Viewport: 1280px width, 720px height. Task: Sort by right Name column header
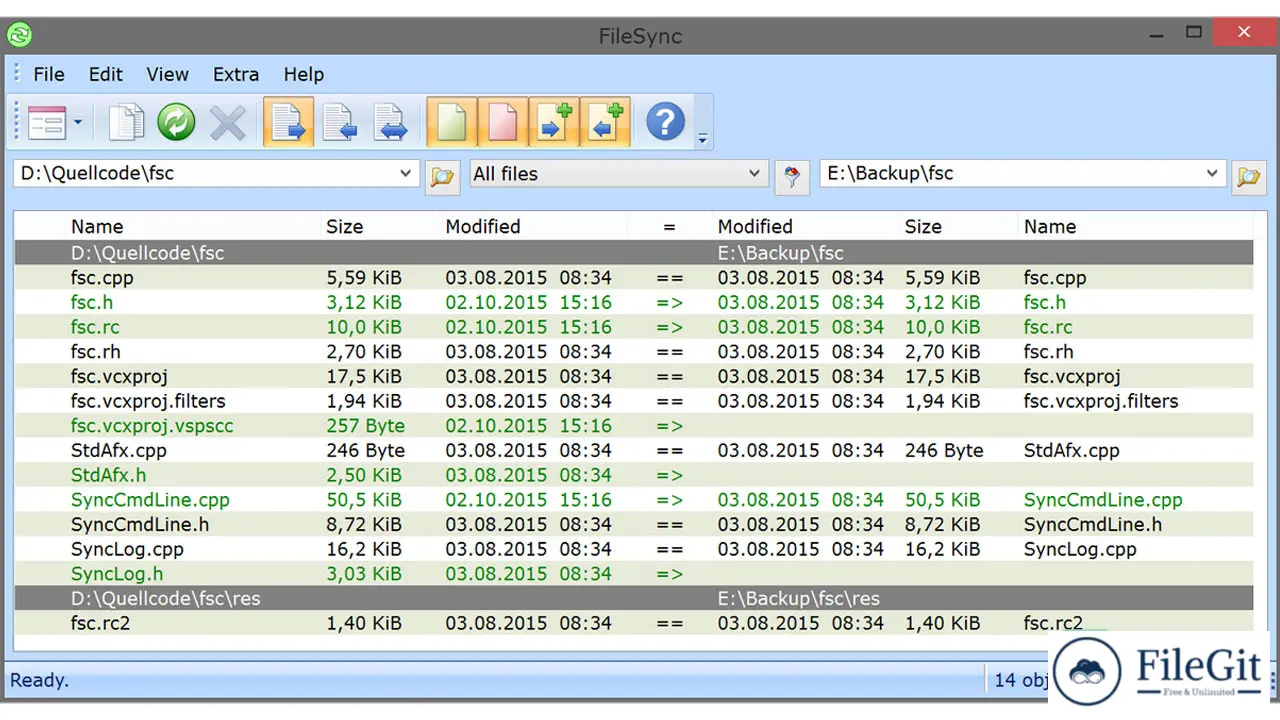coord(1050,226)
